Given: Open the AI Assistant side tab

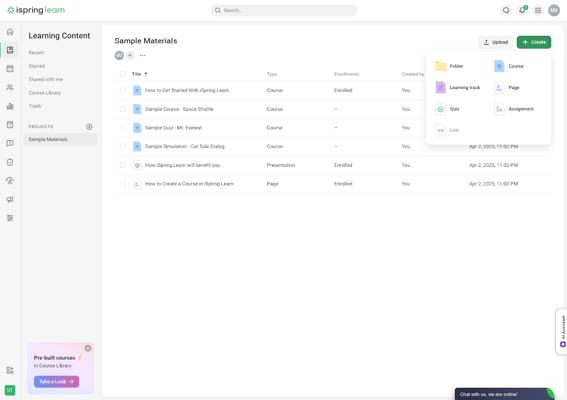Looking at the screenshot, I should 562,331.
